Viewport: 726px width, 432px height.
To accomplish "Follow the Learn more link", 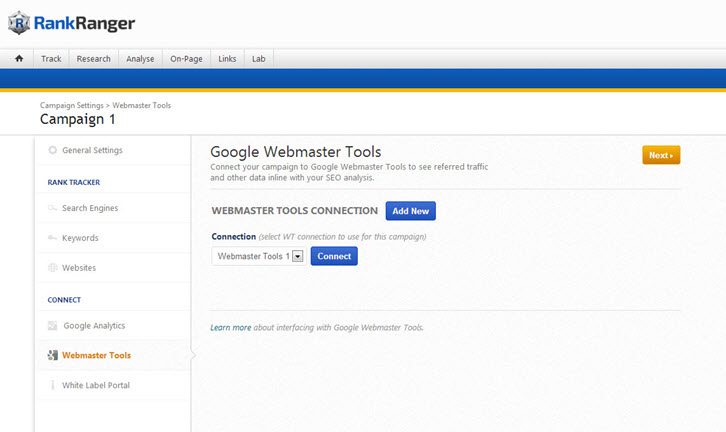I will 231,327.
